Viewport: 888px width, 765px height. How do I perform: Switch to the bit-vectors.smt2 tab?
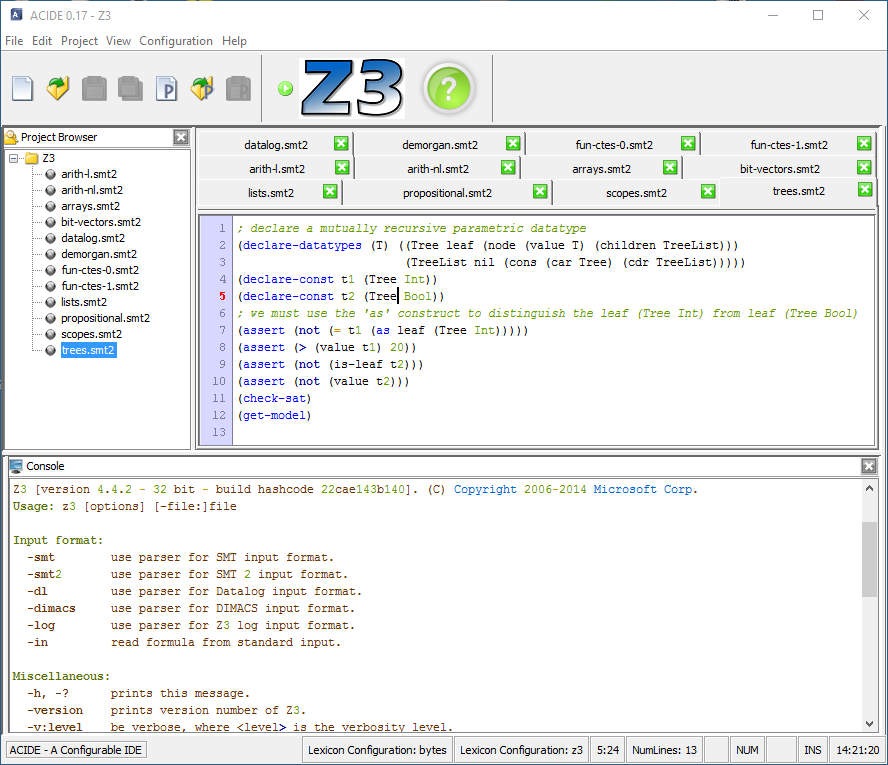779,169
